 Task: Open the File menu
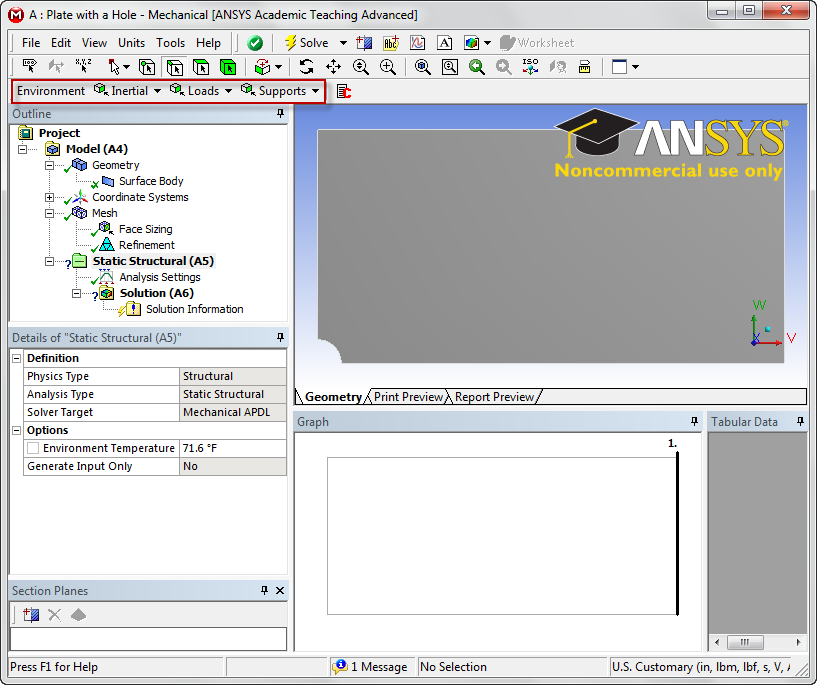pos(31,43)
